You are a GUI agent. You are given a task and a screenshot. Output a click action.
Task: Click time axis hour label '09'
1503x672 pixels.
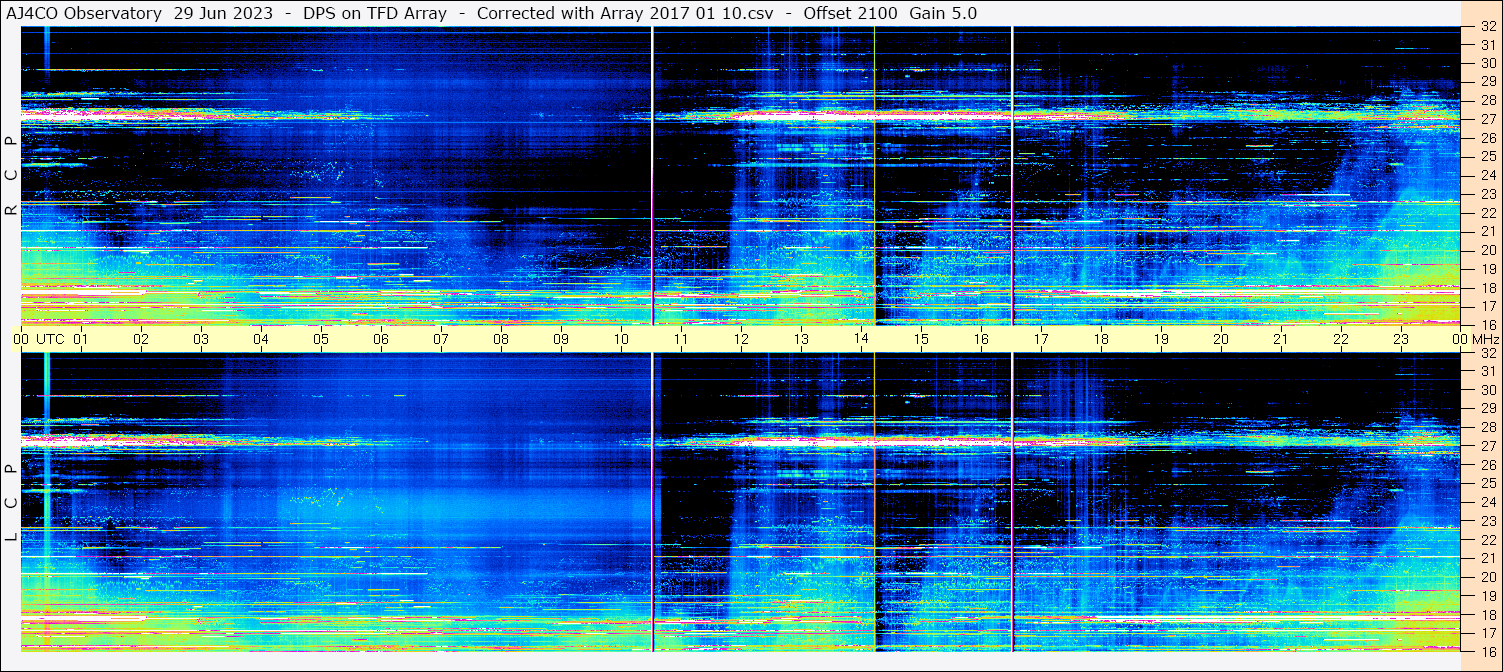point(561,339)
